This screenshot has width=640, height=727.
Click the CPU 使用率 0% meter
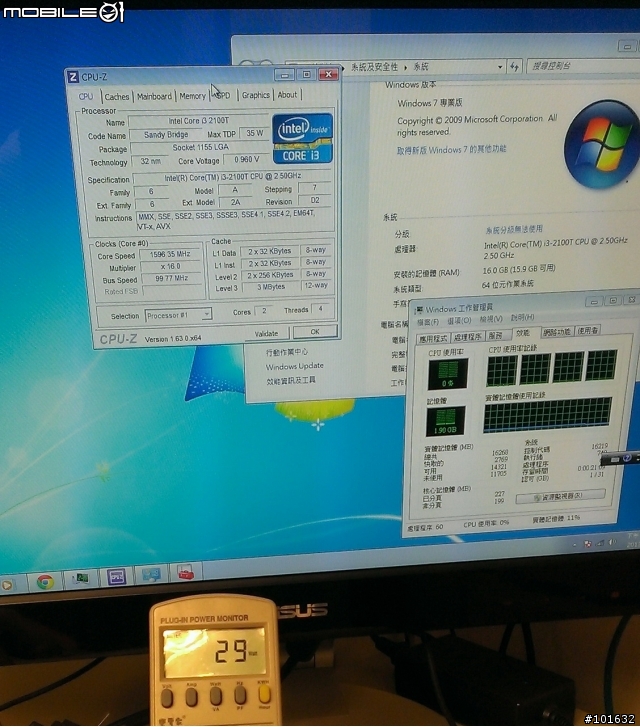(448, 374)
